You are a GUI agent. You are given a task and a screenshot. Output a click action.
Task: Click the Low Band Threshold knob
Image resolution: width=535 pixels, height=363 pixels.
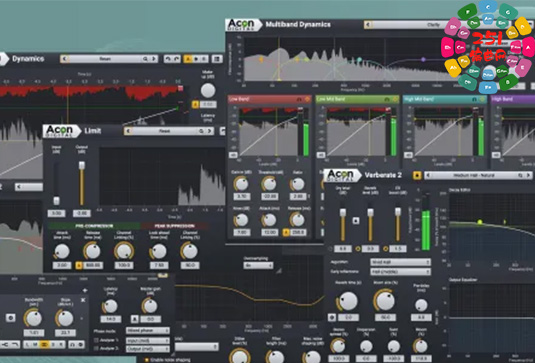click(x=270, y=184)
